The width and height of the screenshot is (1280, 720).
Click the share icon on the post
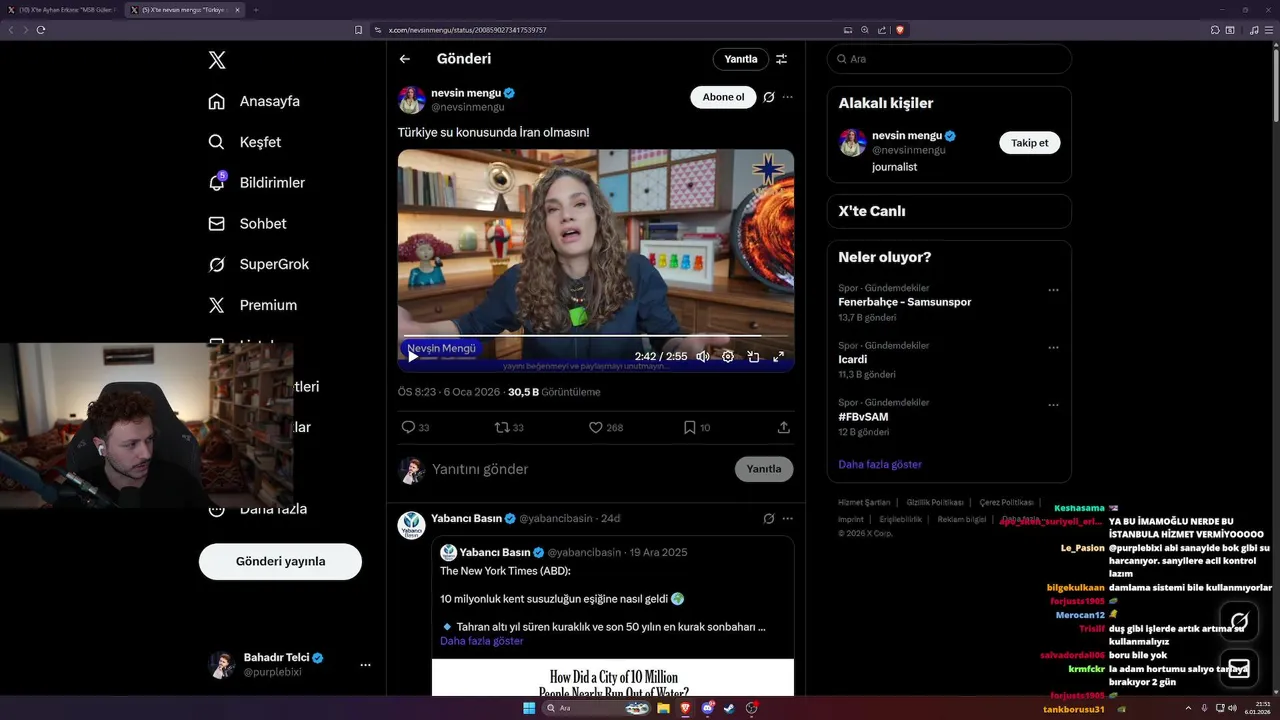784,427
